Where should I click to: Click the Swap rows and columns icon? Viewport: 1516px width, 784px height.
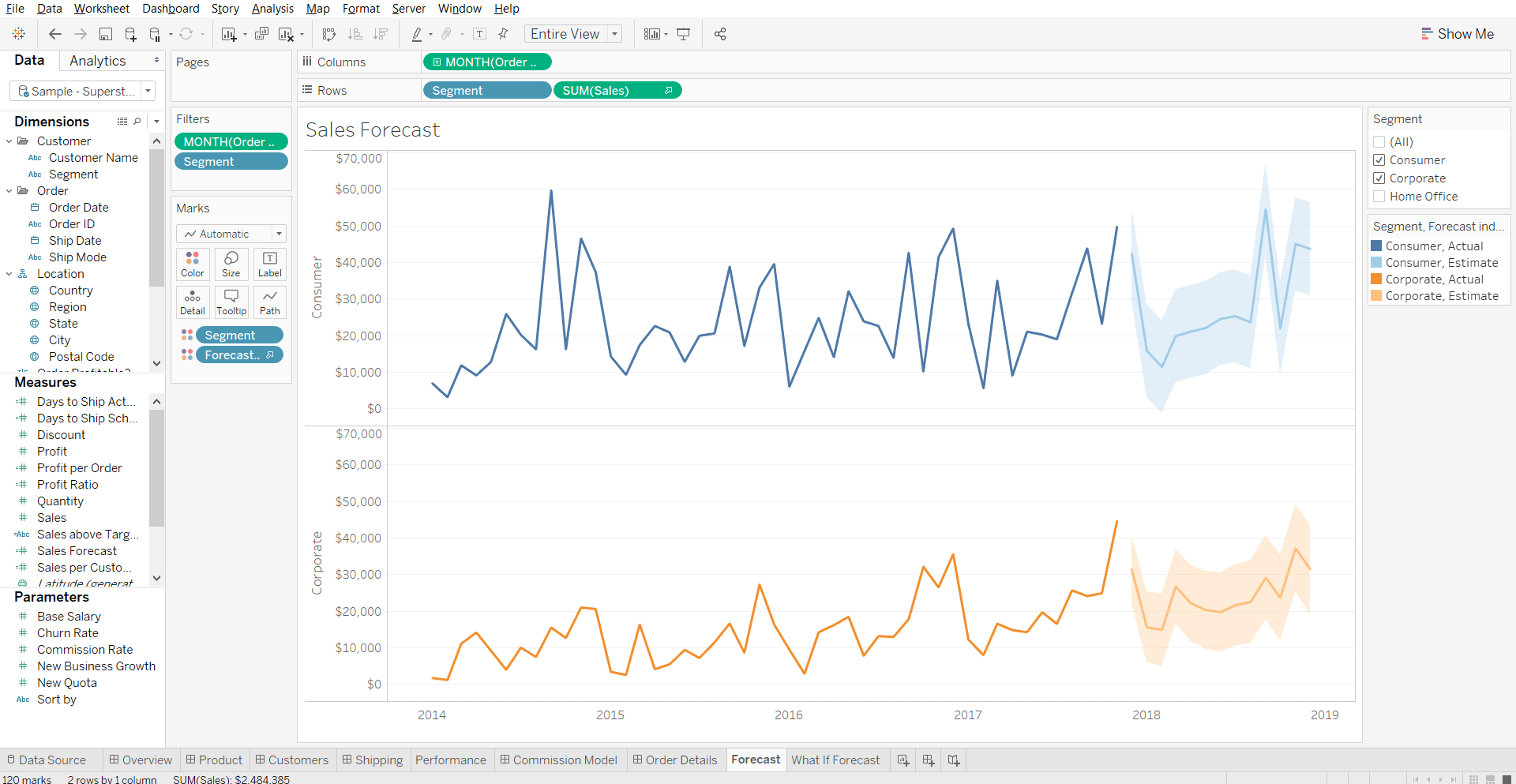tap(329, 34)
